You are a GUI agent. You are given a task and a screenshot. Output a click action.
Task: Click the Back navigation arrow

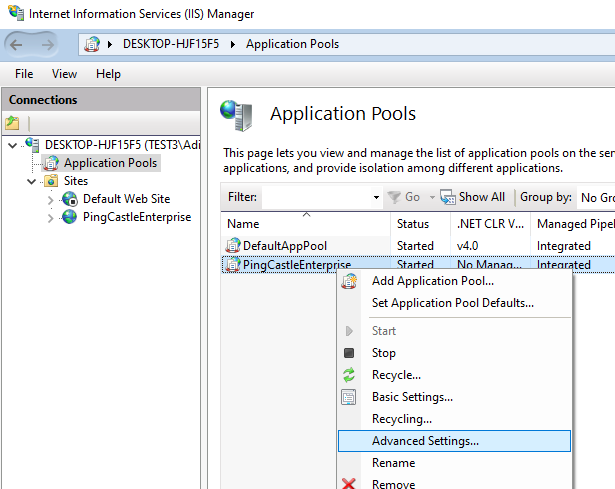[x=16, y=45]
